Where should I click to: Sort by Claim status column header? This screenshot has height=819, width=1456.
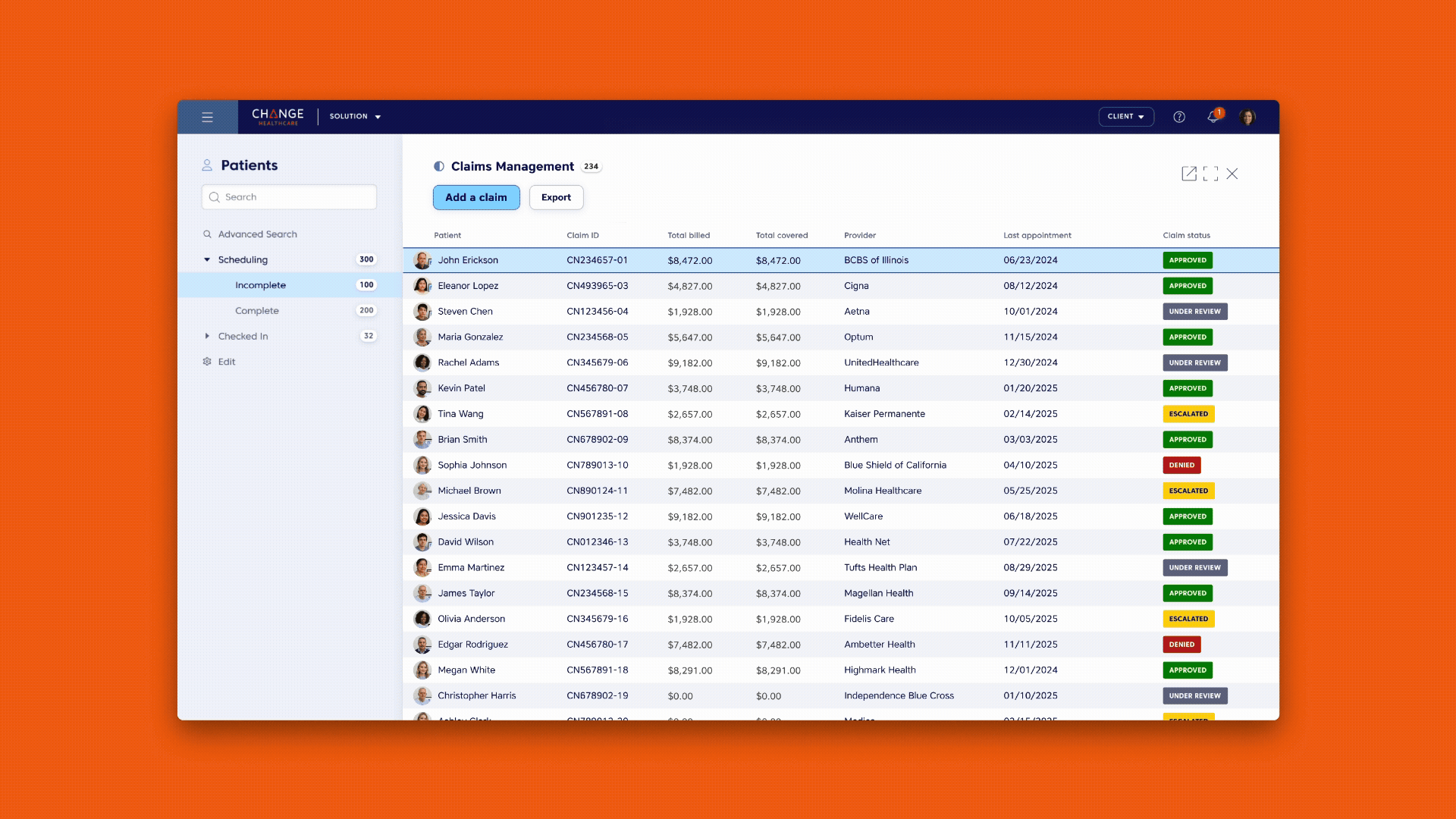(x=1186, y=235)
